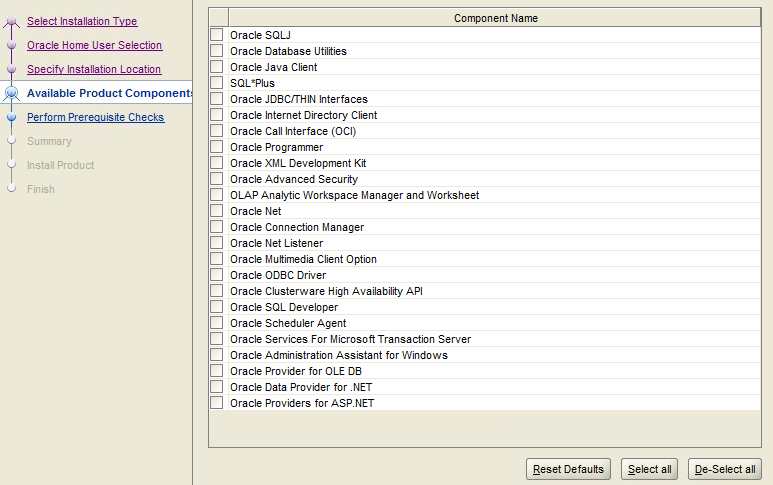Click the Component Name column header

tap(495, 18)
